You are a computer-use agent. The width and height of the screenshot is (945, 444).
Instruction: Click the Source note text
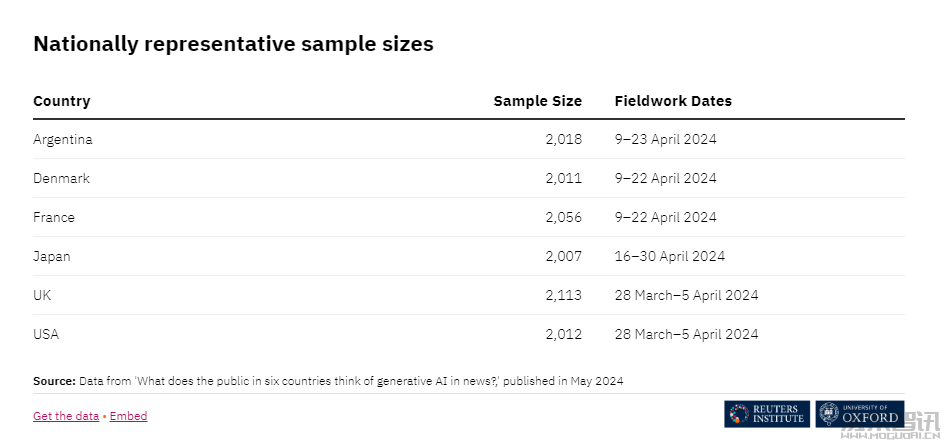pos(328,381)
